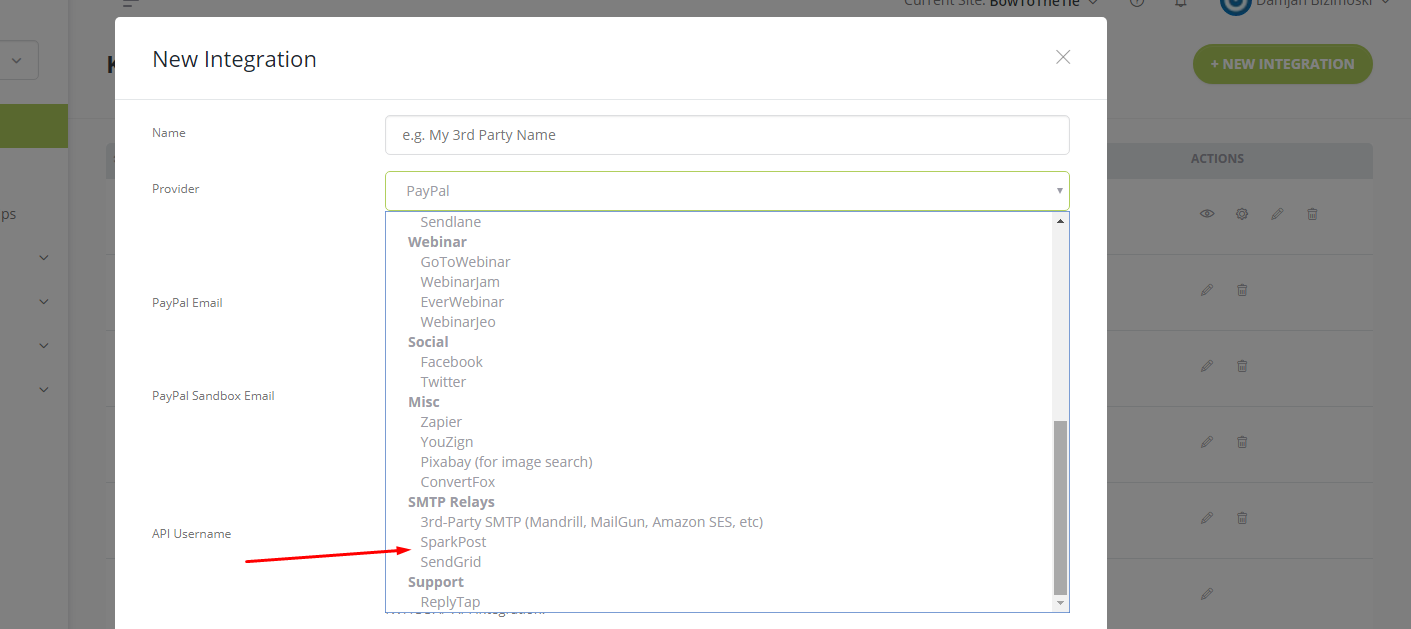Close the New Integration dialog
Screen dimensions: 1411x629
[x=1063, y=57]
